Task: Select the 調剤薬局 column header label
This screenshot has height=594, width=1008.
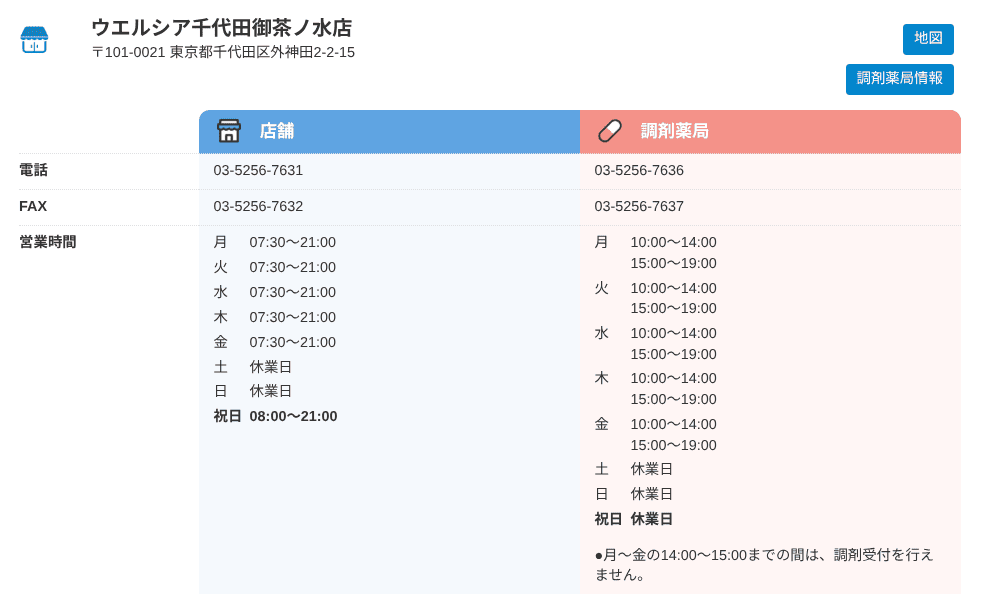Action: 674,131
